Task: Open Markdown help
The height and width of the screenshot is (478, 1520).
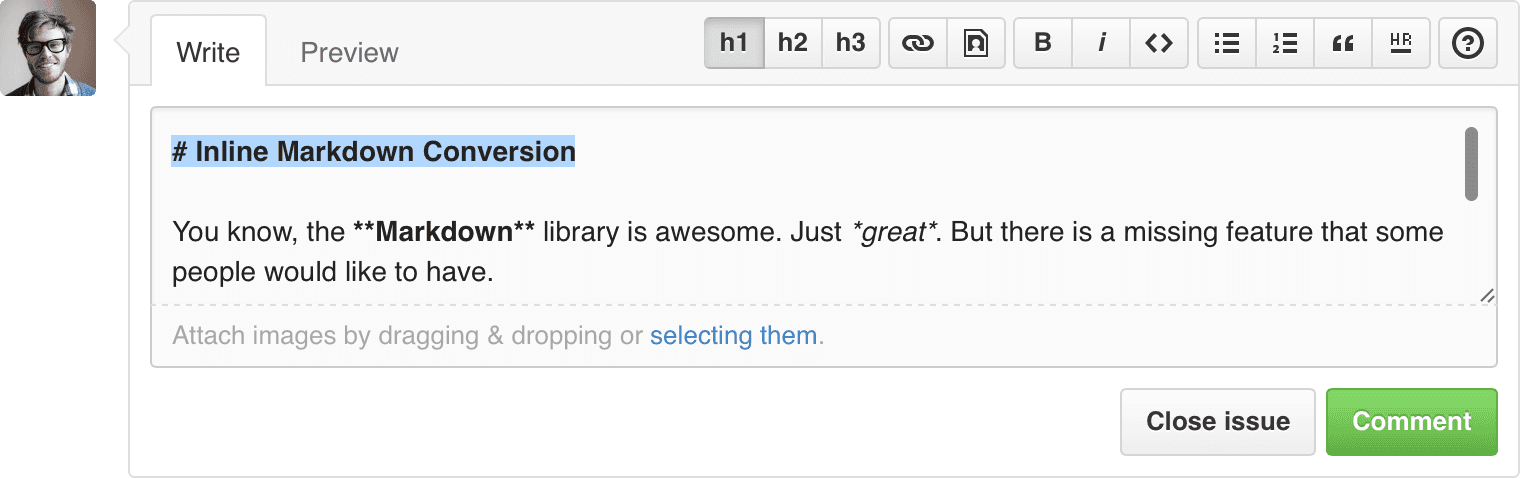Action: point(1467,43)
